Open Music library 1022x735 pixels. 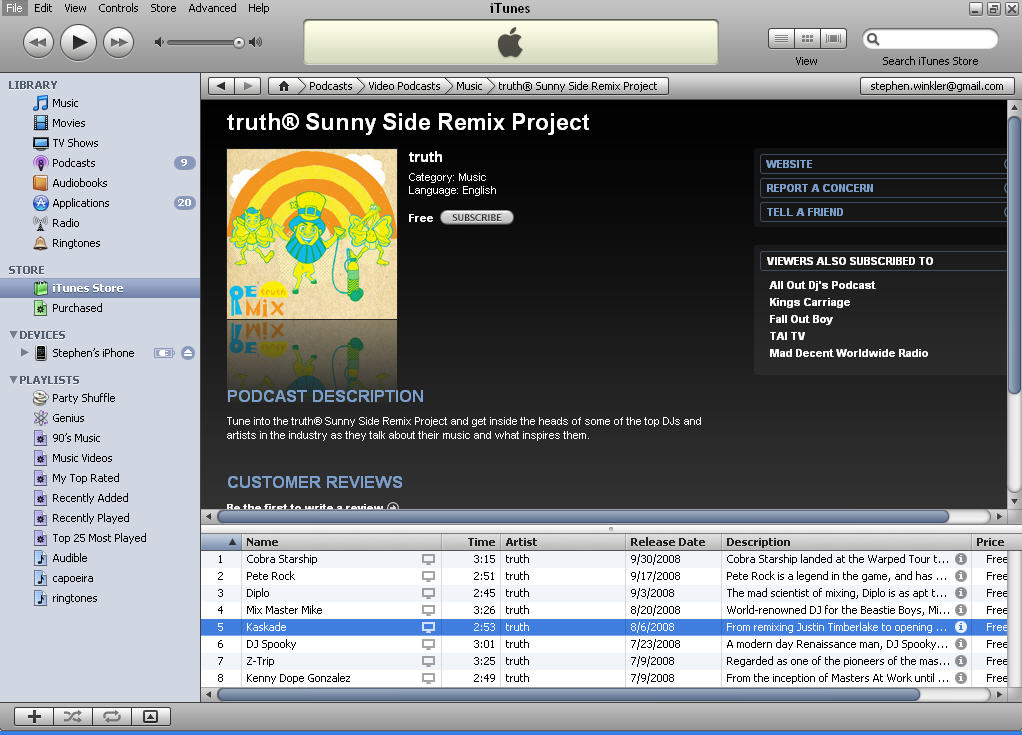click(x=65, y=103)
